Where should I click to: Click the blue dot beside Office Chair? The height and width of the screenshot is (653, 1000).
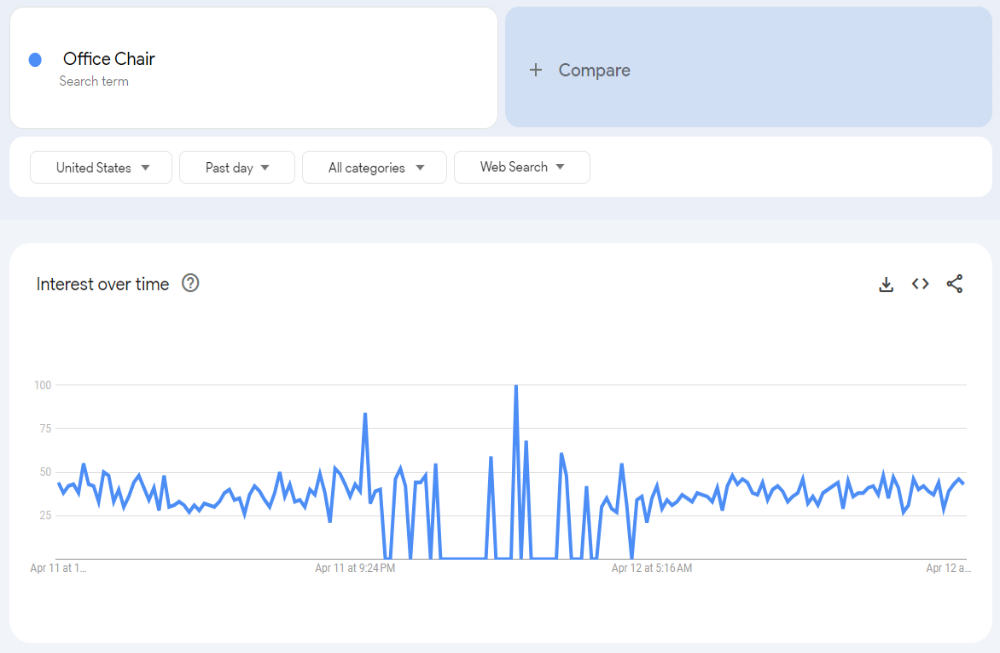(x=35, y=60)
